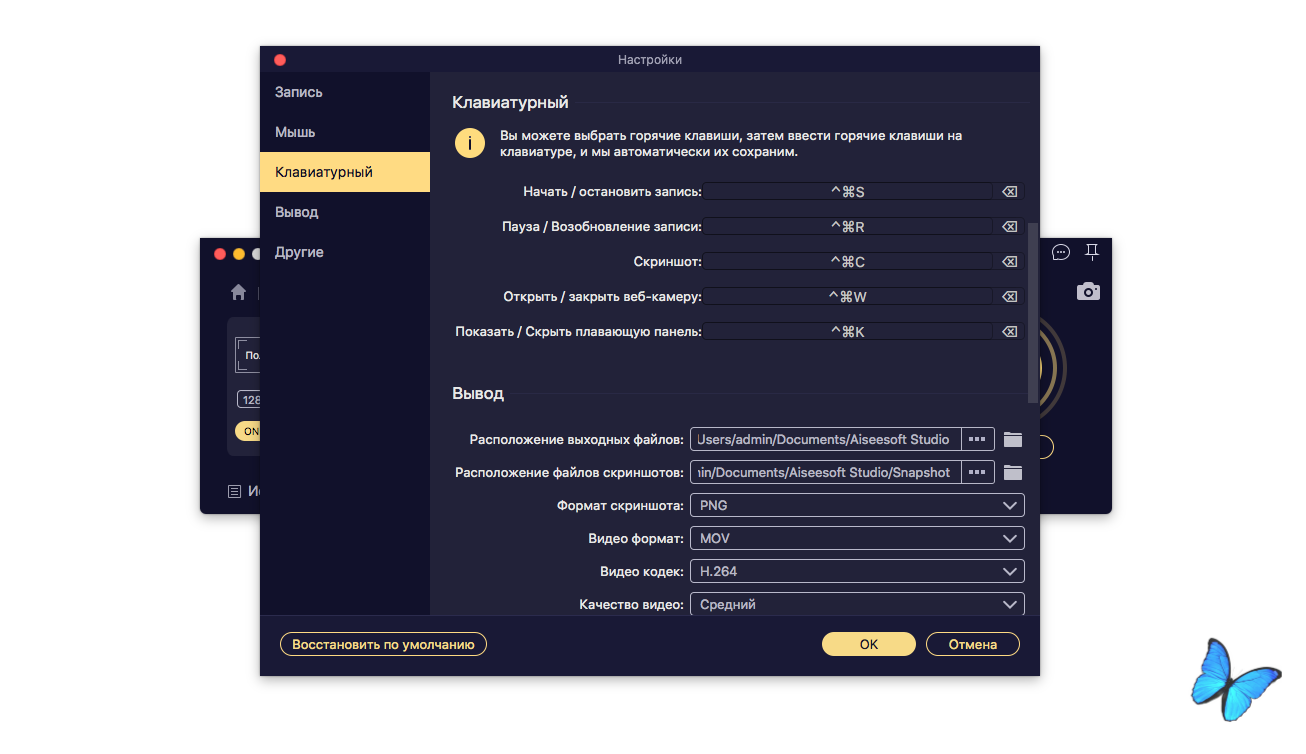Switch to the Другие settings tab
The width and height of the screenshot is (1306, 754).
coord(345,252)
